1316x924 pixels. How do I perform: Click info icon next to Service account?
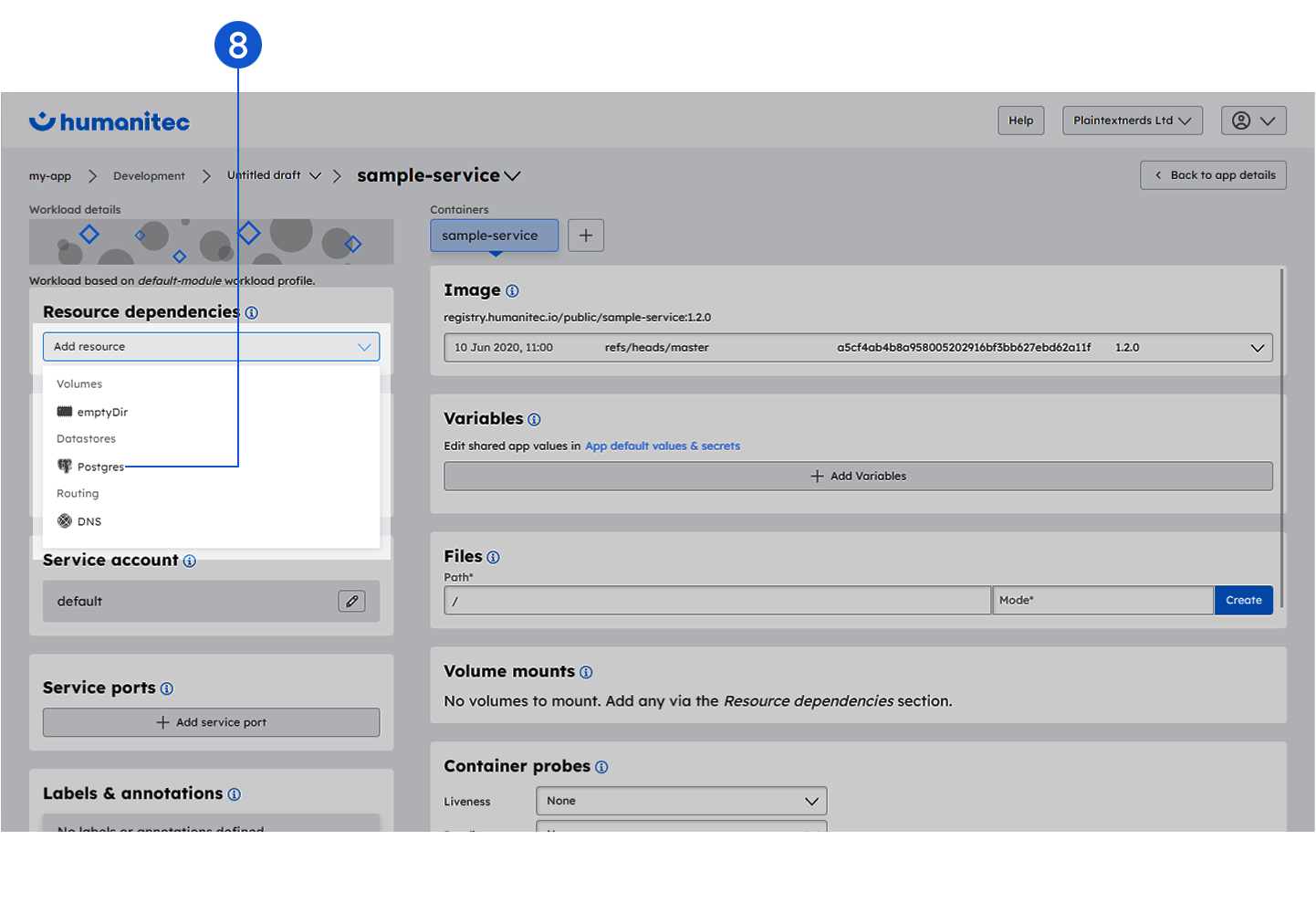[x=190, y=561]
